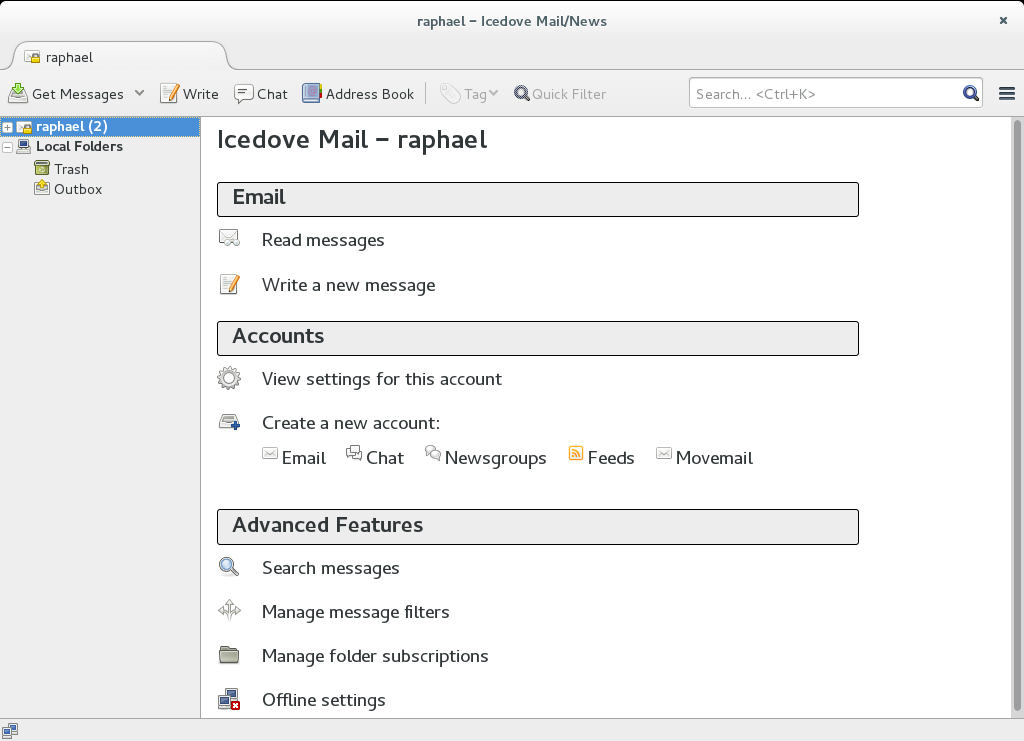Screen dimensions: 1024x741
Task: Expand the raphael account tree
Action: click(8, 127)
